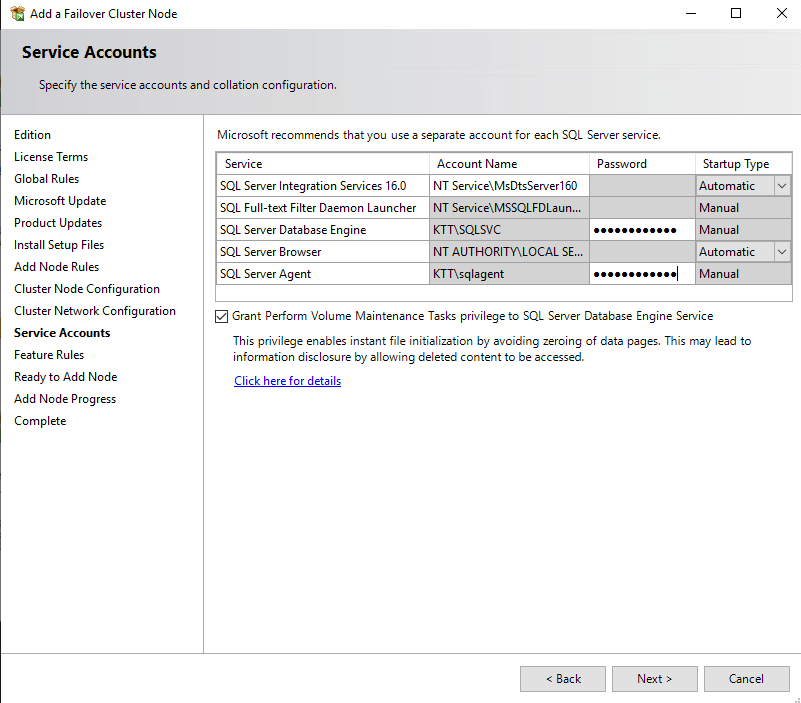Click the Integration Services password cell
801x703 pixels.
pos(642,186)
